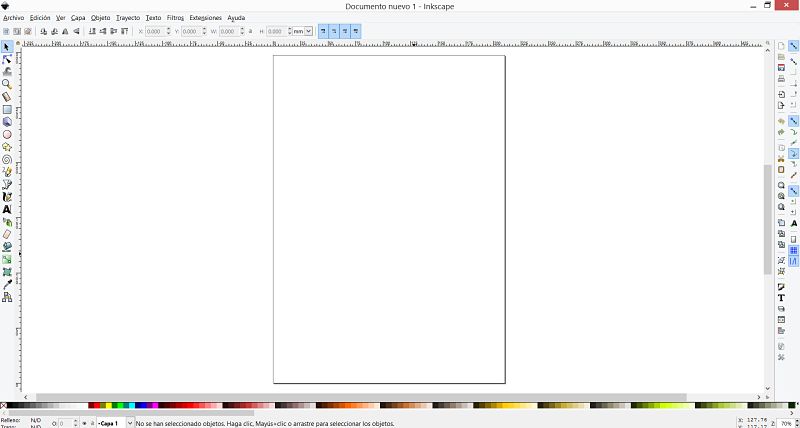Select the Ellipse circle tool

pos(7,135)
